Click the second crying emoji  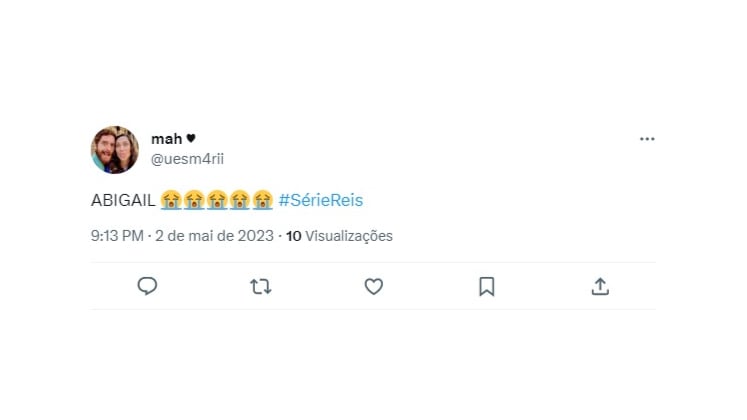193,200
